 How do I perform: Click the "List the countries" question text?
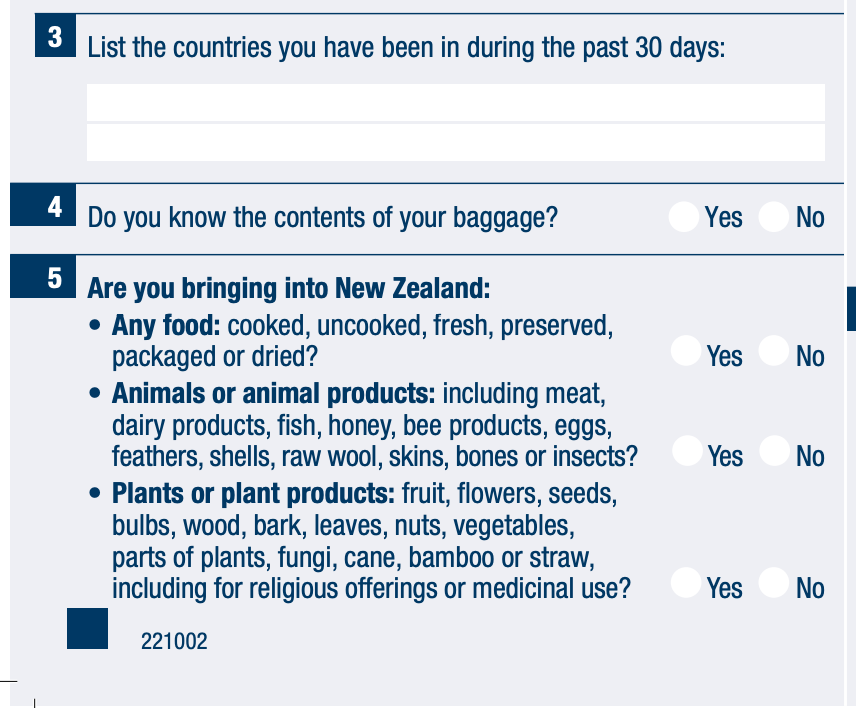coord(406,47)
